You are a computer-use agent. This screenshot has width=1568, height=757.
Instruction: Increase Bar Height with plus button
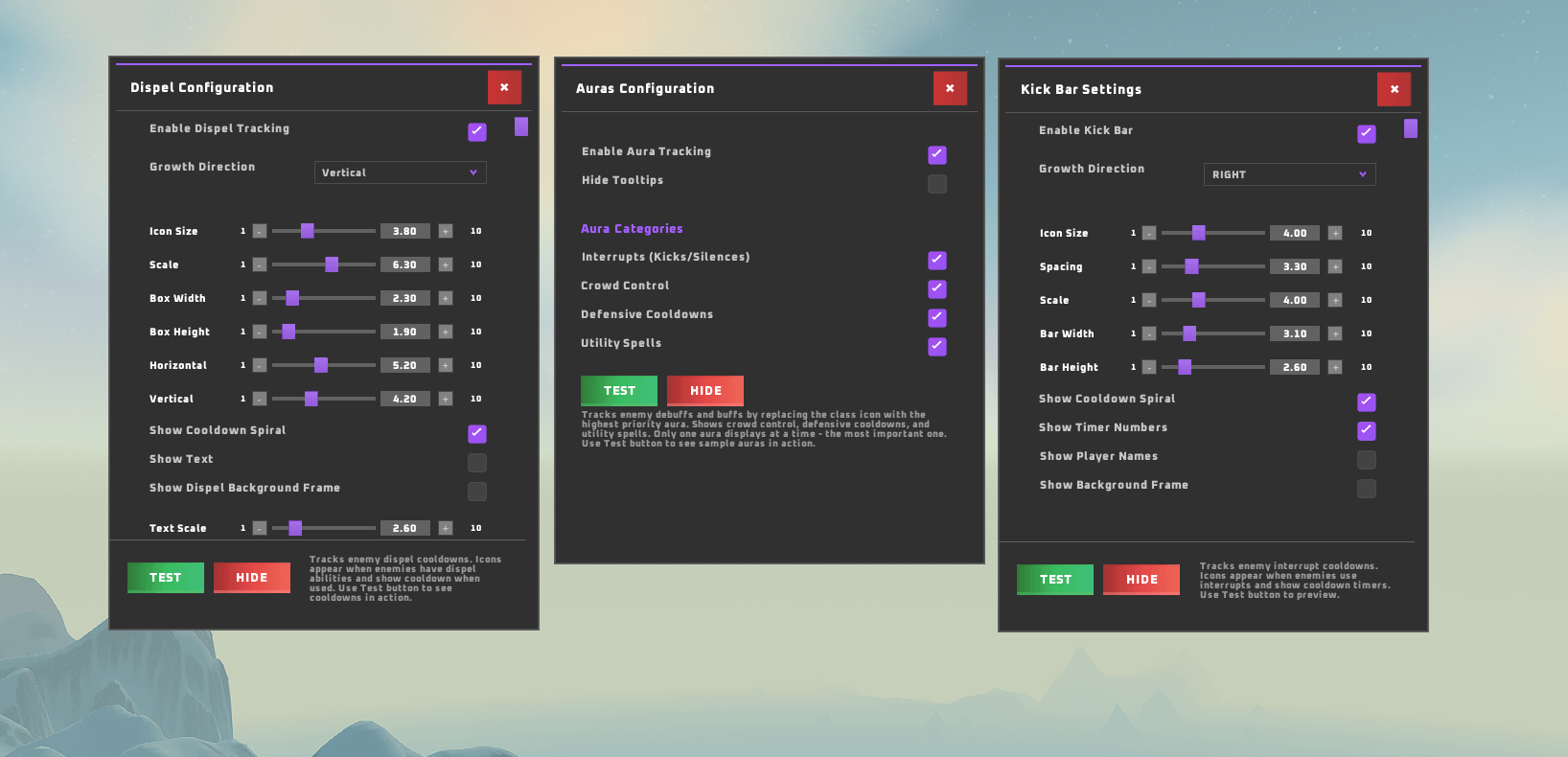click(x=1335, y=367)
